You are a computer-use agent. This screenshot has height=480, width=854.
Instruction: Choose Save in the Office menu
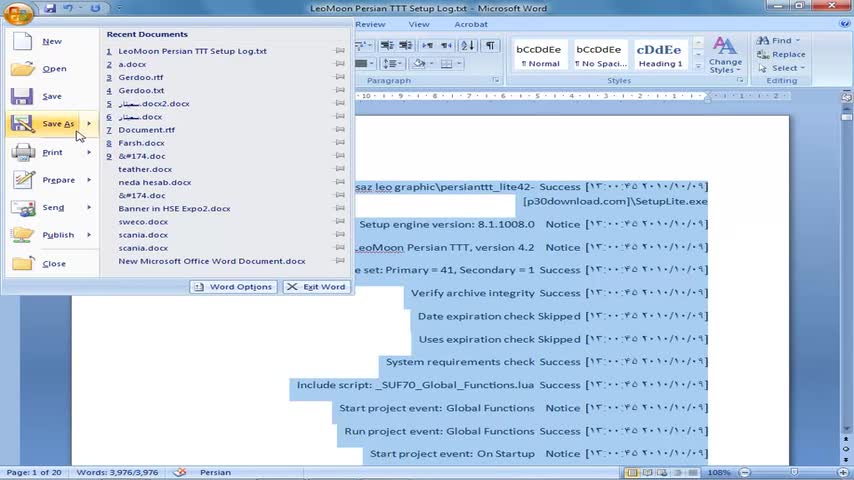click(x=52, y=96)
